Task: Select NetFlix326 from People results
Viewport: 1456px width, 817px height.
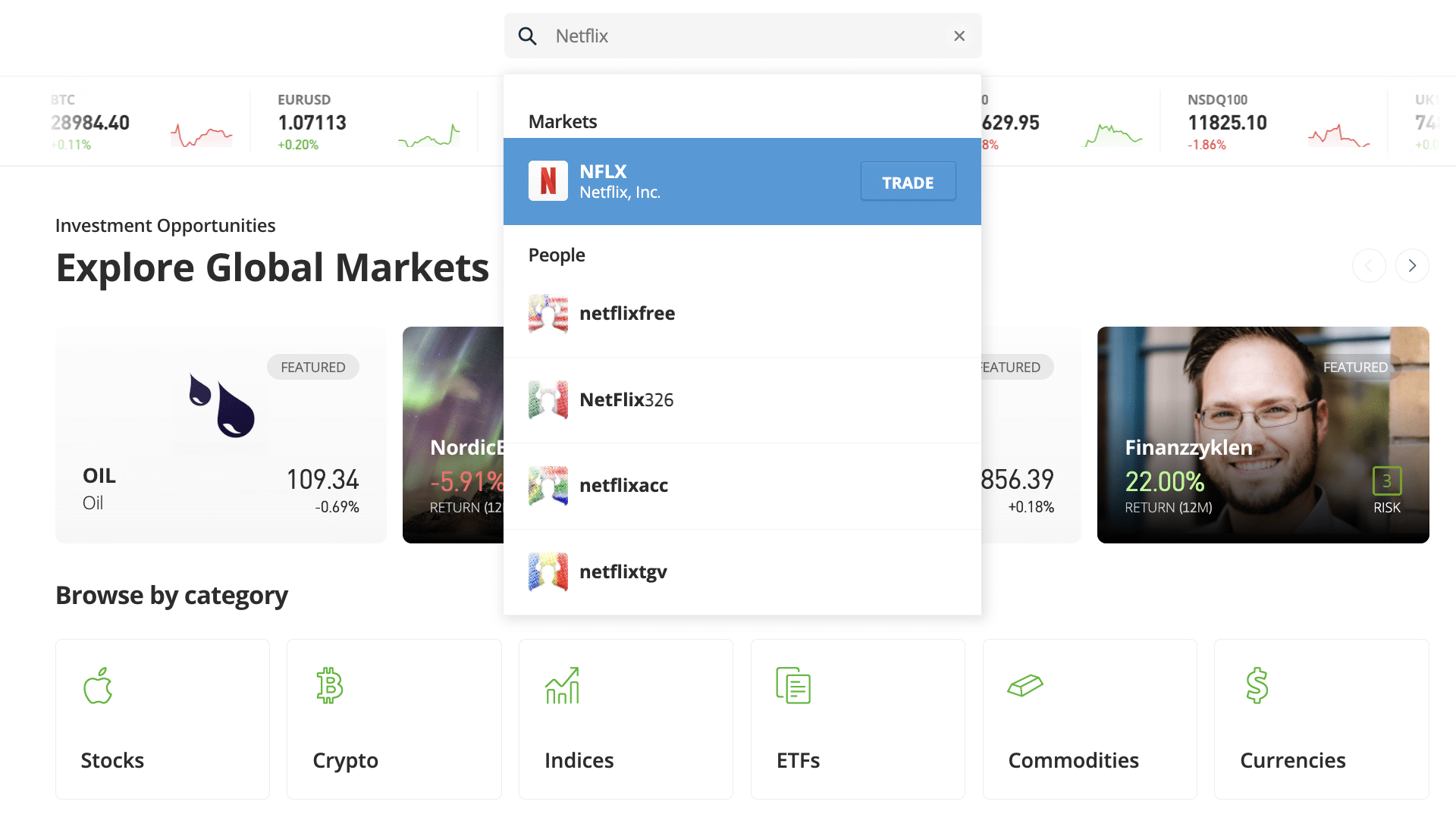Action: [626, 400]
